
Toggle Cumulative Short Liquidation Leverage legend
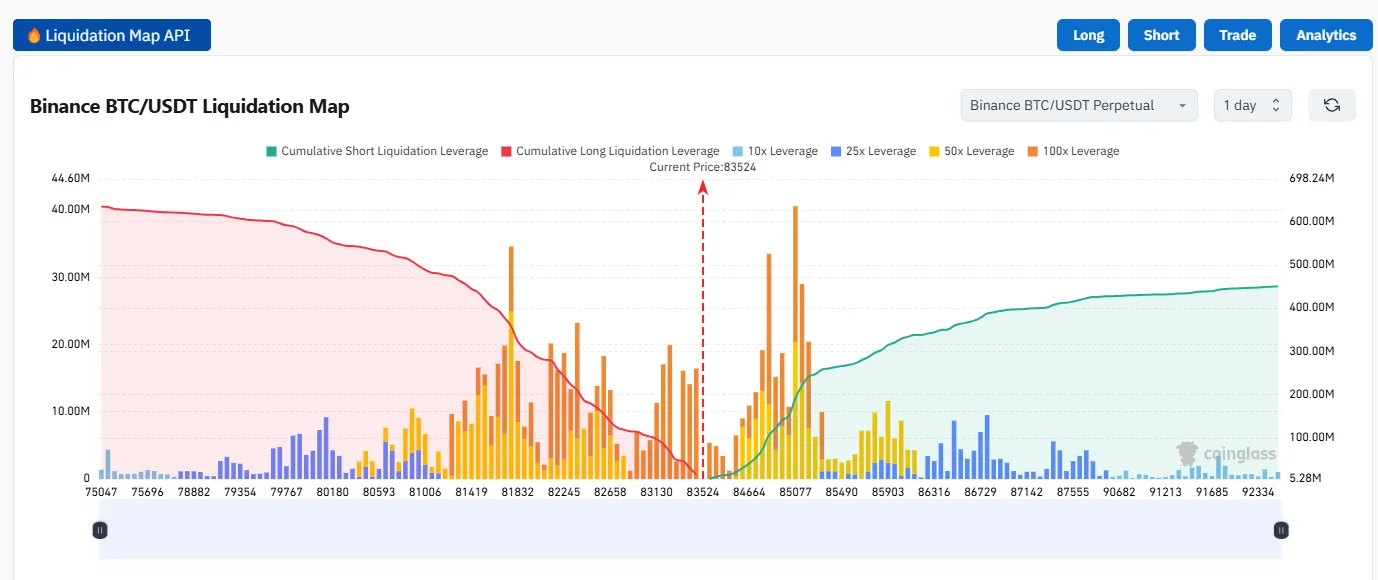click(x=377, y=151)
